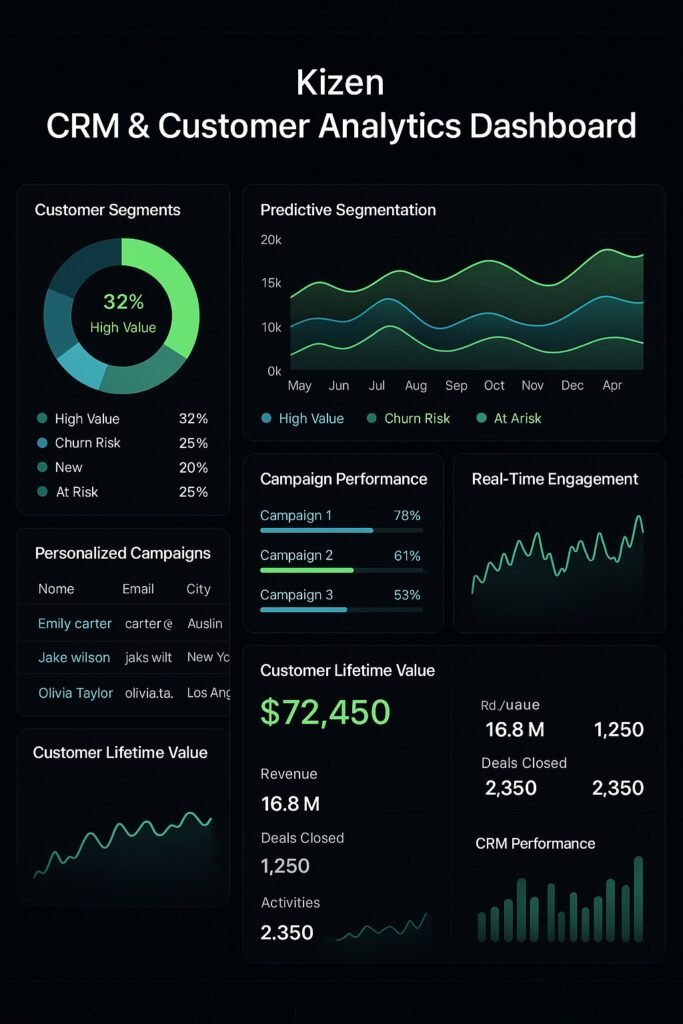Click the Dec label on the chart axis
Screen dimensions: 683x1024
[x=572, y=385]
